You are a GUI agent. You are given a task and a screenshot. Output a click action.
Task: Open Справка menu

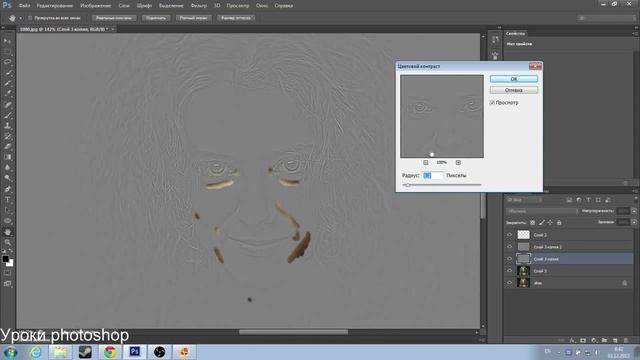[283, 6]
